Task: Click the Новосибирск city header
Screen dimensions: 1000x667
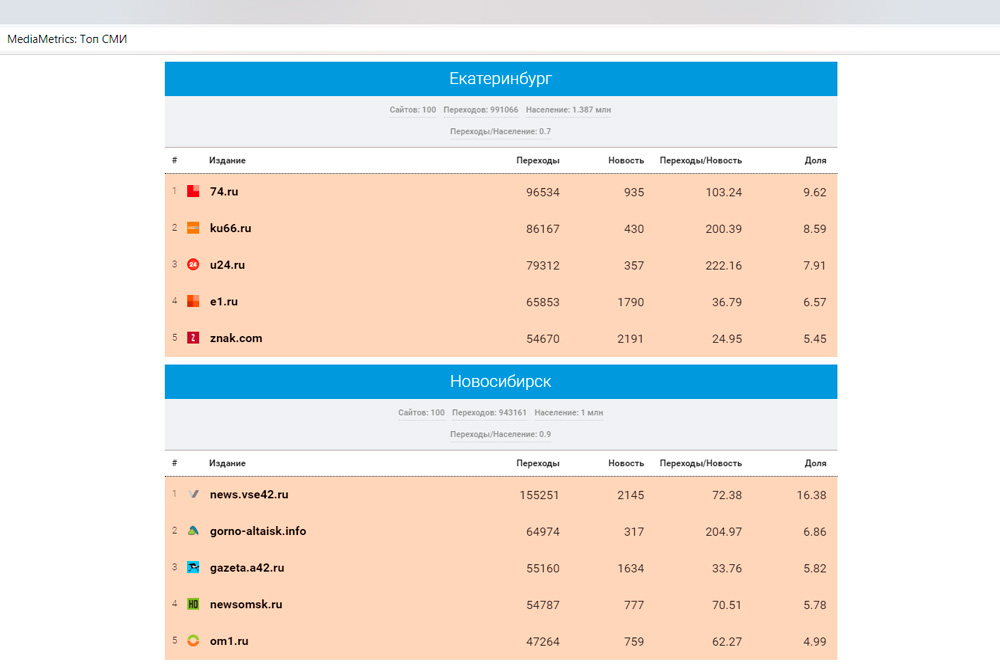Action: pos(500,382)
